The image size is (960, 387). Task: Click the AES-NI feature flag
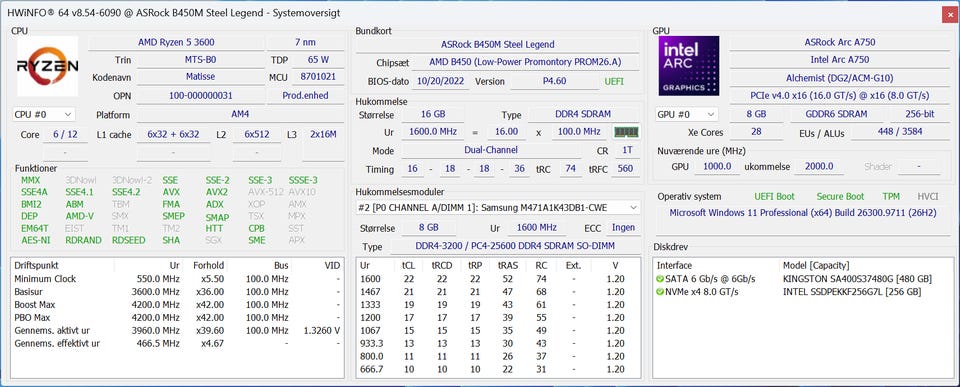[36, 240]
